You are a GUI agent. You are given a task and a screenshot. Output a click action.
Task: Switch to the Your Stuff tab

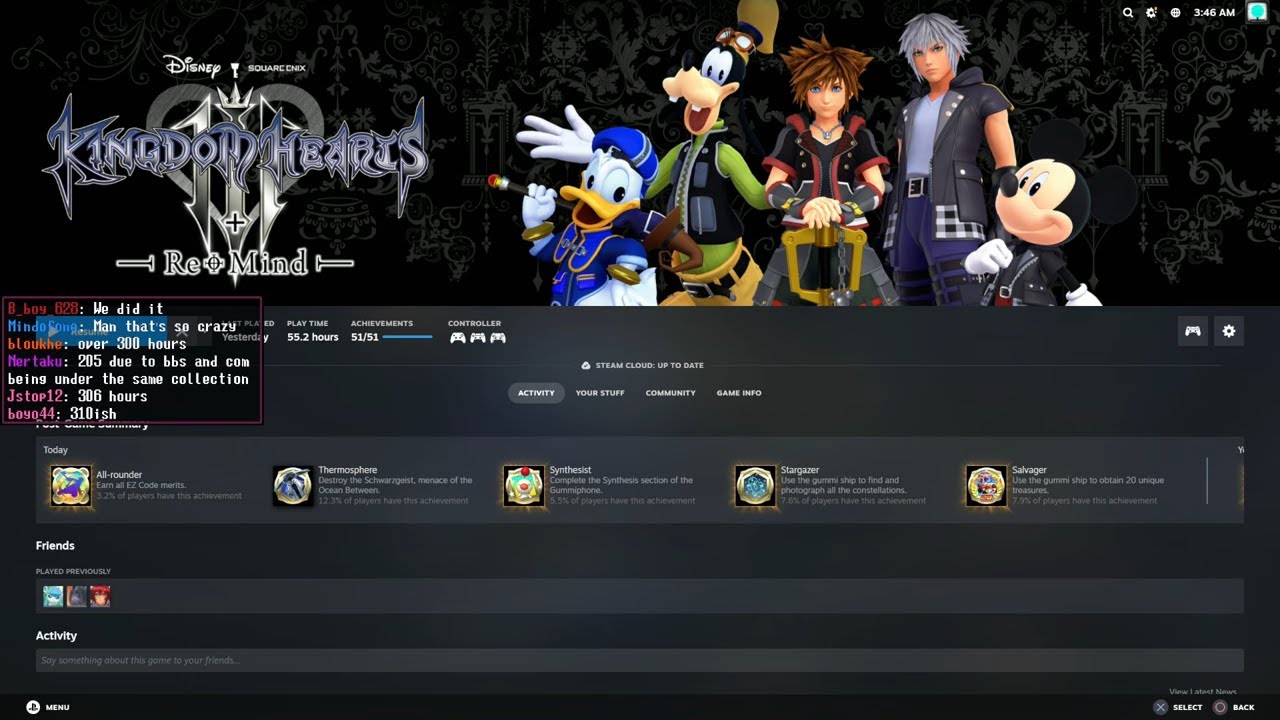click(x=600, y=393)
